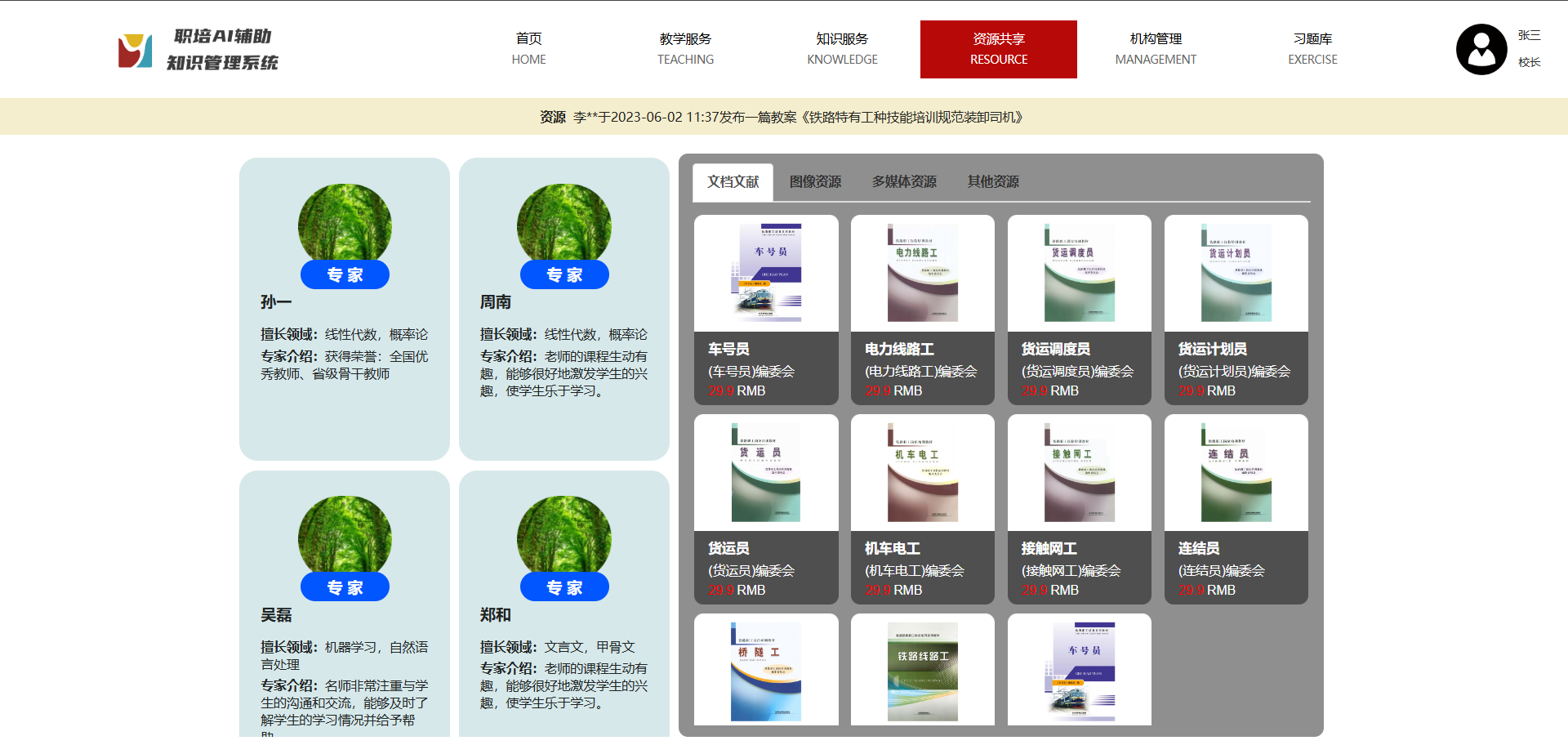
Task: Click the announcement about 铁路特有工种技能培训规范装卸司机
Action: pos(798,117)
